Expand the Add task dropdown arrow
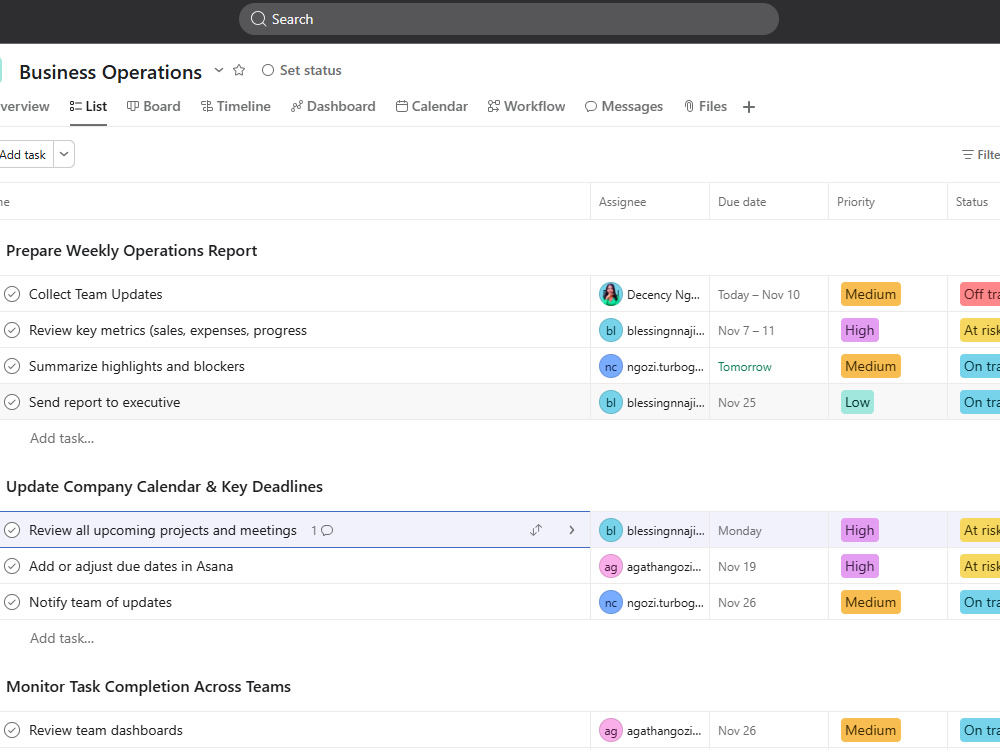 click(64, 154)
